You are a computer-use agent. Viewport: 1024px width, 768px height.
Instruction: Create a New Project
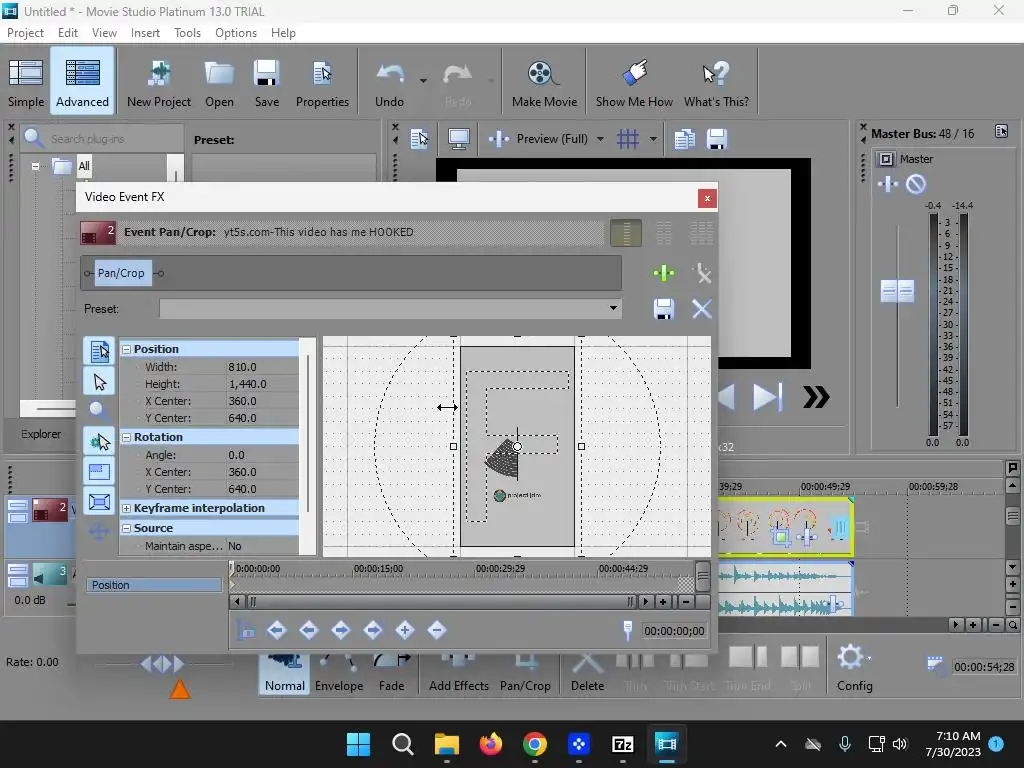tap(159, 82)
